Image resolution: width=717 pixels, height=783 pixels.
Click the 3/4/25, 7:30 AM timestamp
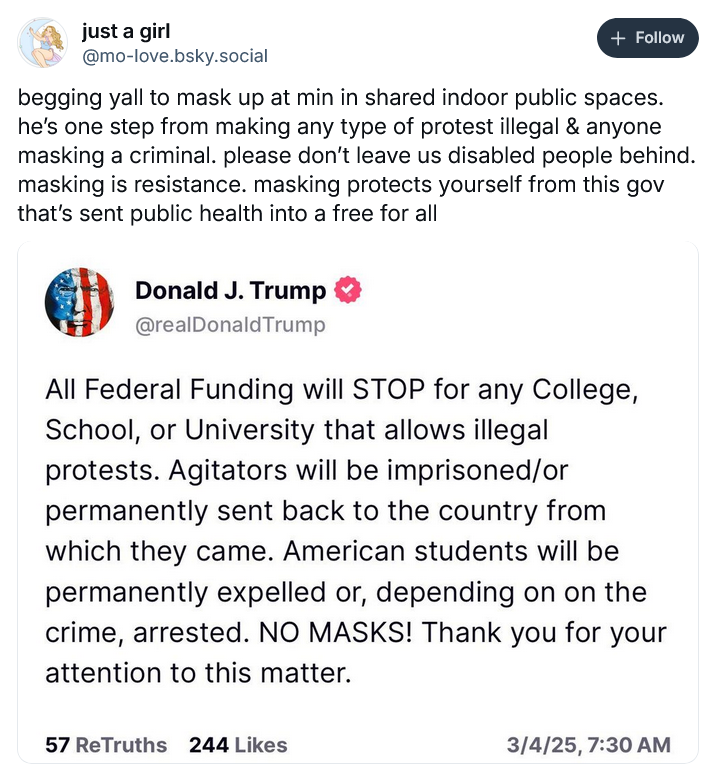coord(588,745)
